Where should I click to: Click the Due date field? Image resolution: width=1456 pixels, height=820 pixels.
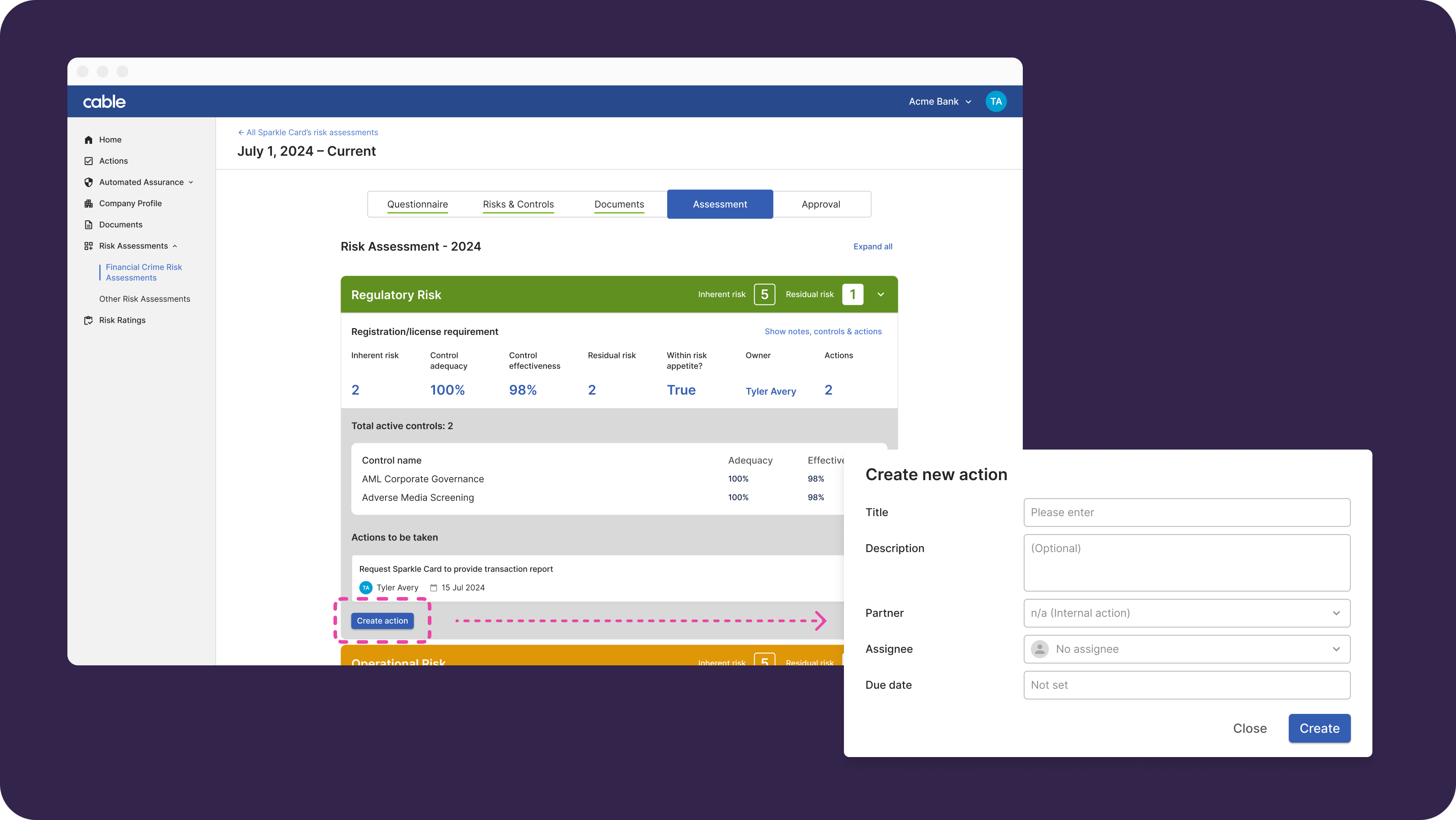1186,685
